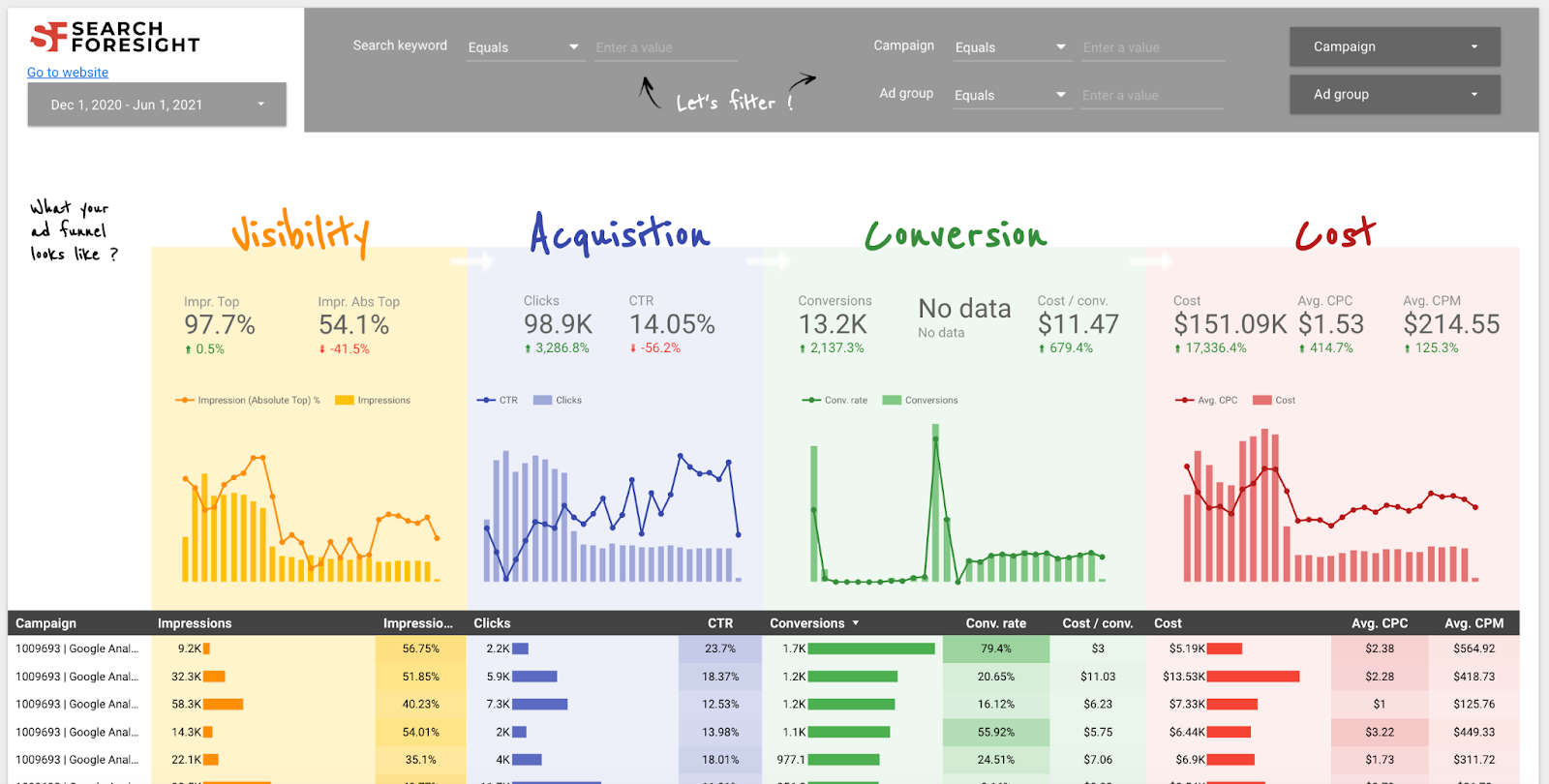Type in Search keyword value field
The width and height of the screenshot is (1549, 784).
665,47
